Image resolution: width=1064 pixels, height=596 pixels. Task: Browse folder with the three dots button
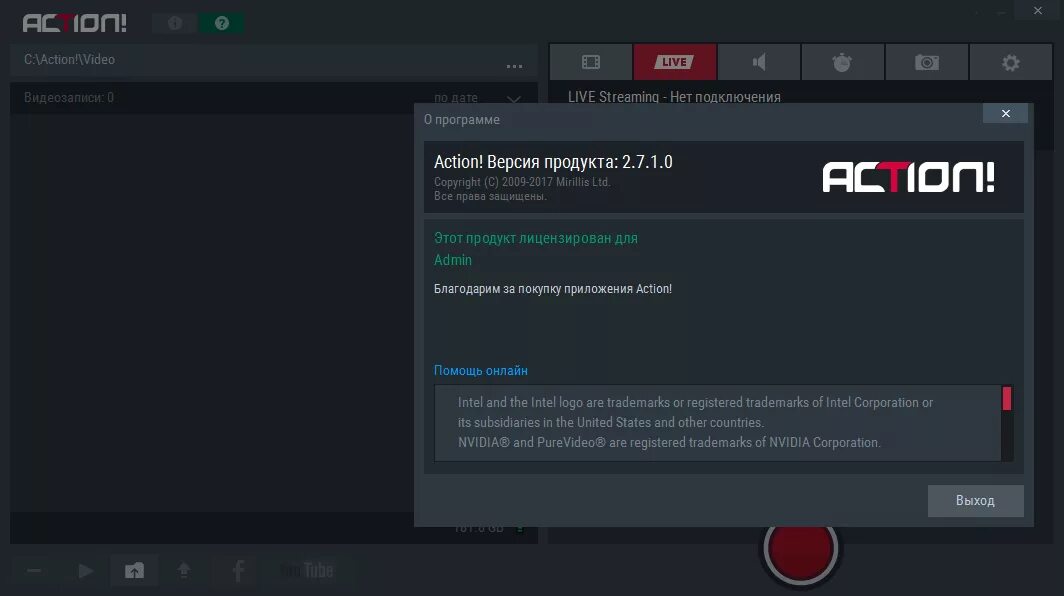point(514,66)
